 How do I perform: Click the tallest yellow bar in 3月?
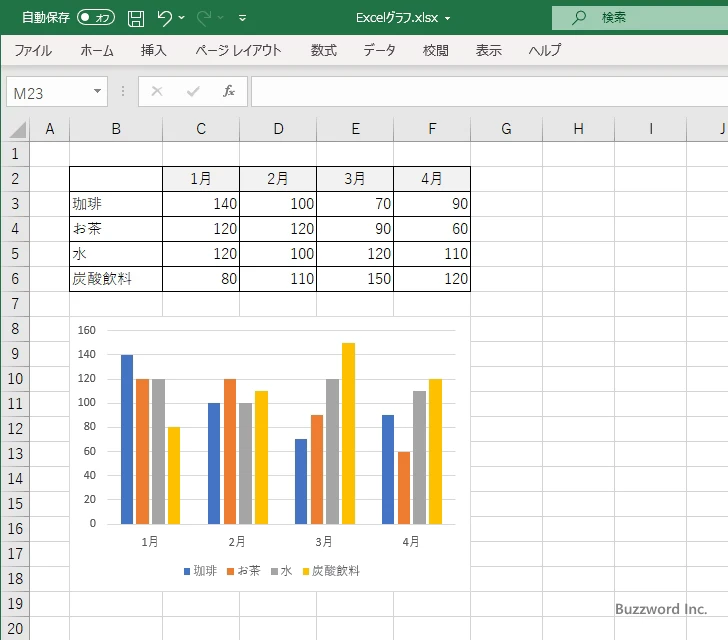point(348,433)
